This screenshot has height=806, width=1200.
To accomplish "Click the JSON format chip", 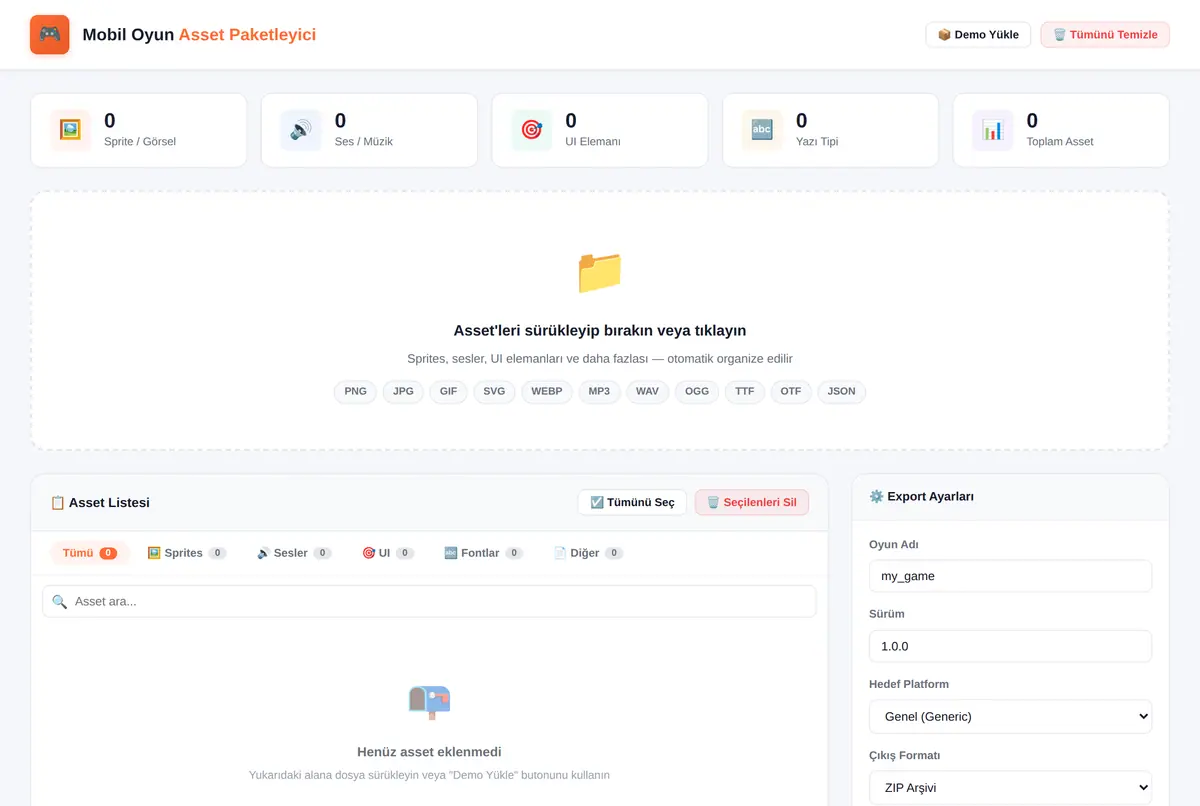I will pos(842,391).
